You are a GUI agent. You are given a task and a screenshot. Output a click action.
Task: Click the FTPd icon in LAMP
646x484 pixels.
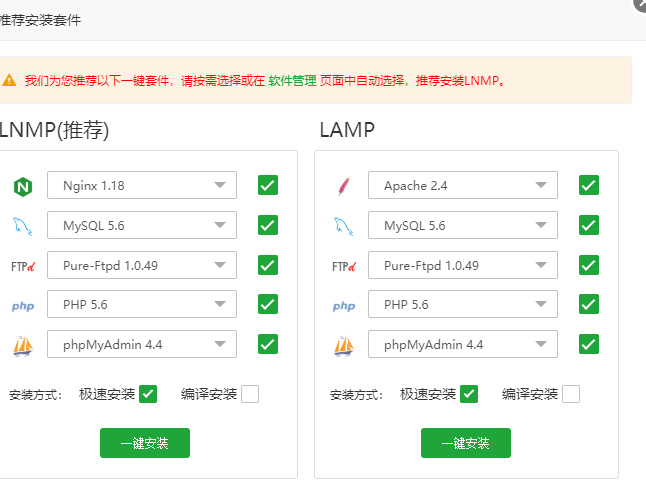click(344, 267)
